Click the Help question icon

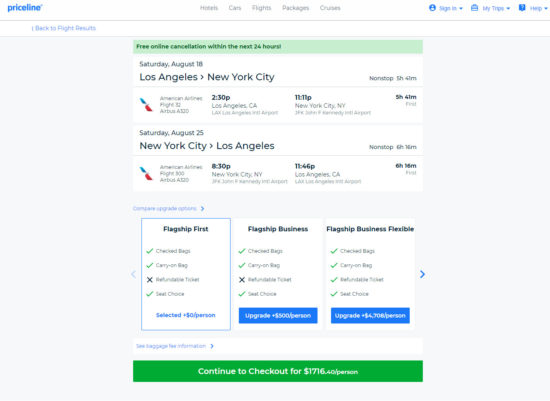click(x=522, y=8)
